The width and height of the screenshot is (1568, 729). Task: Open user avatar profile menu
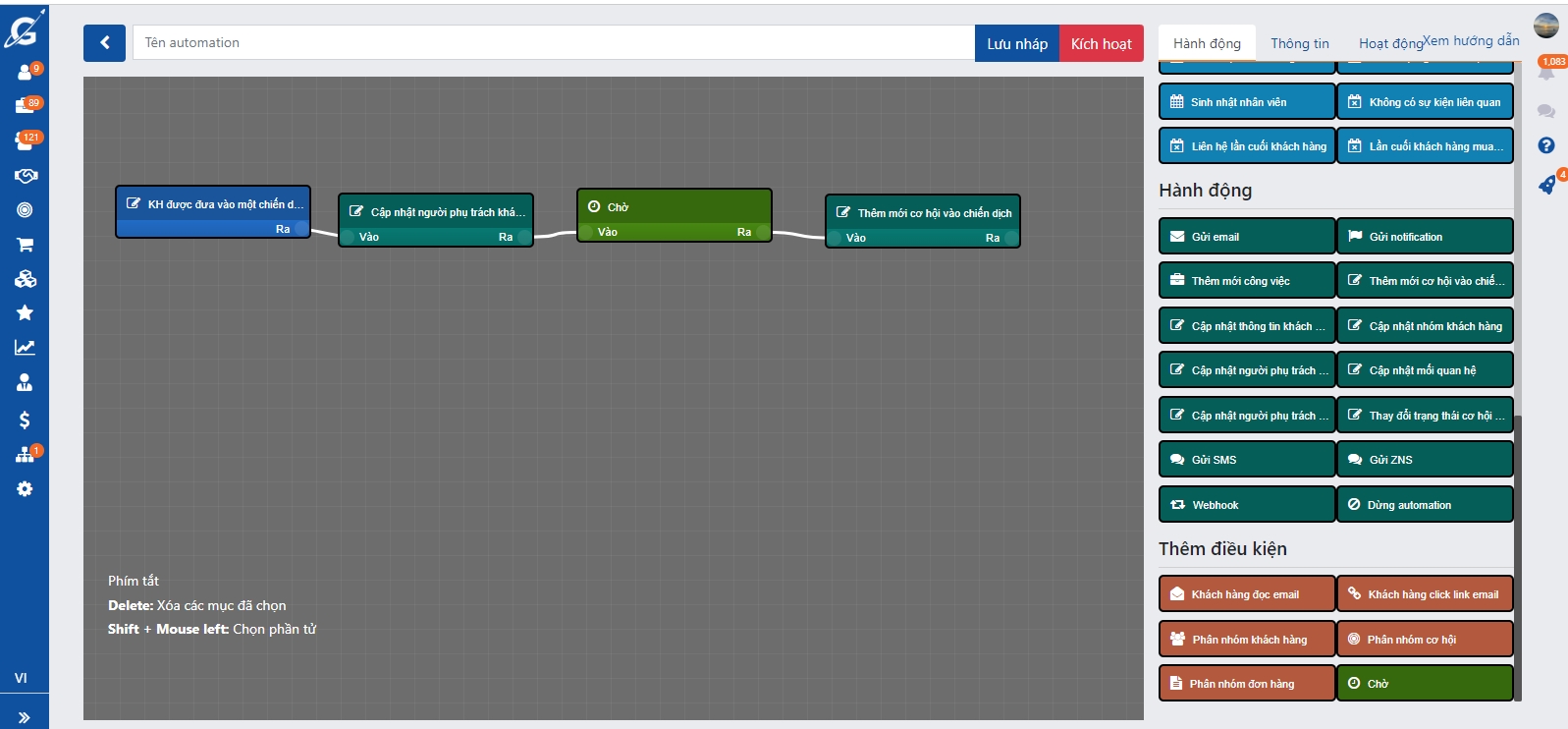pos(1546,26)
